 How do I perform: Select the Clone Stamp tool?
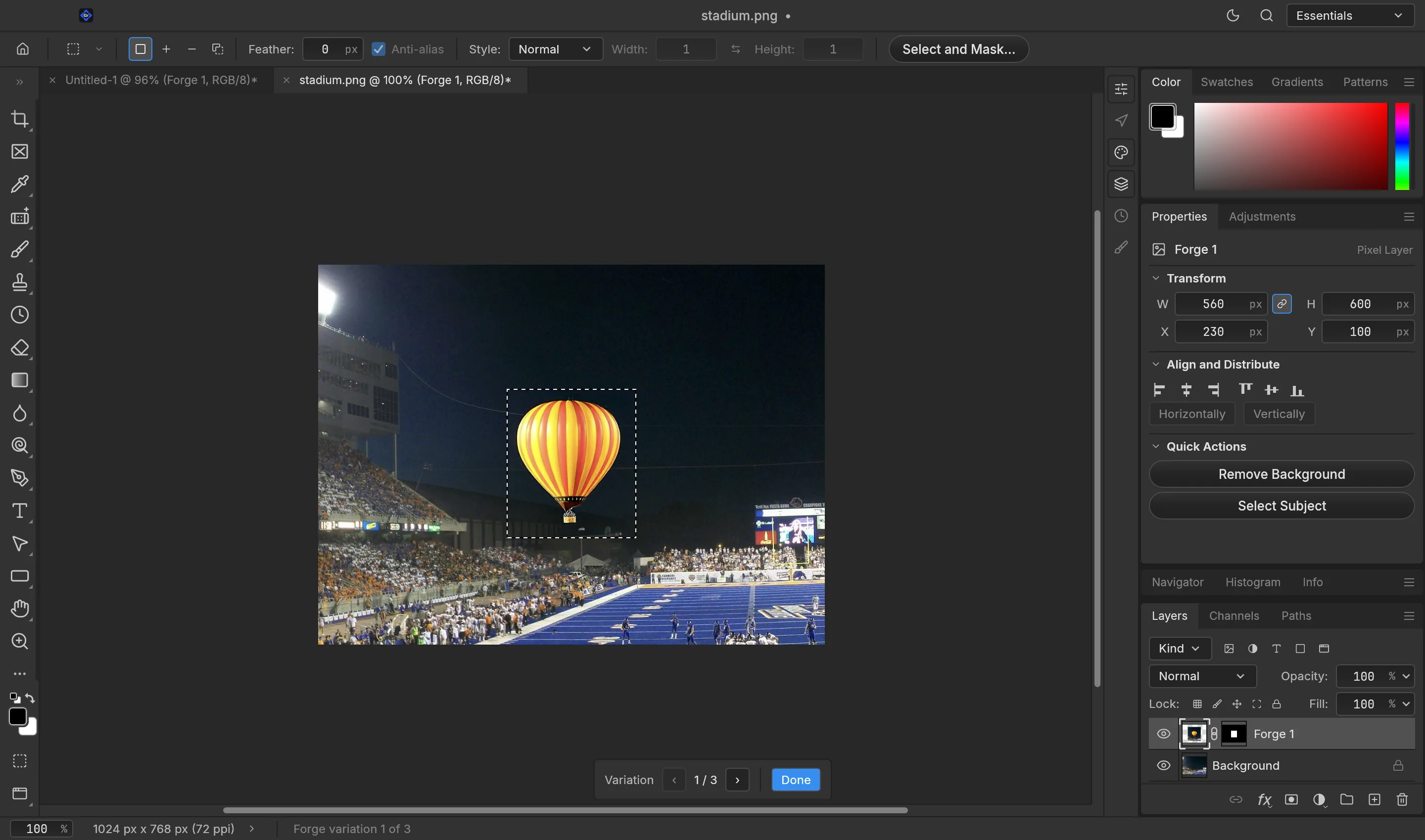point(20,282)
